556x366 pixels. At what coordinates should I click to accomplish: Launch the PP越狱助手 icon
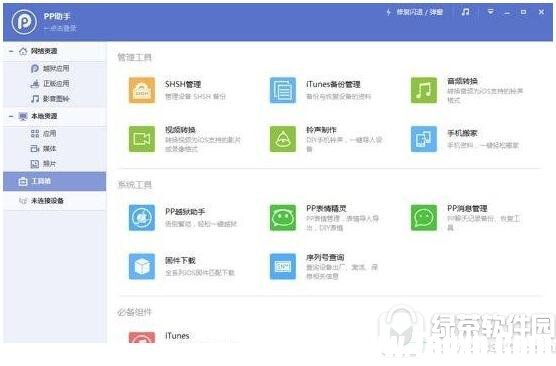tap(142, 218)
